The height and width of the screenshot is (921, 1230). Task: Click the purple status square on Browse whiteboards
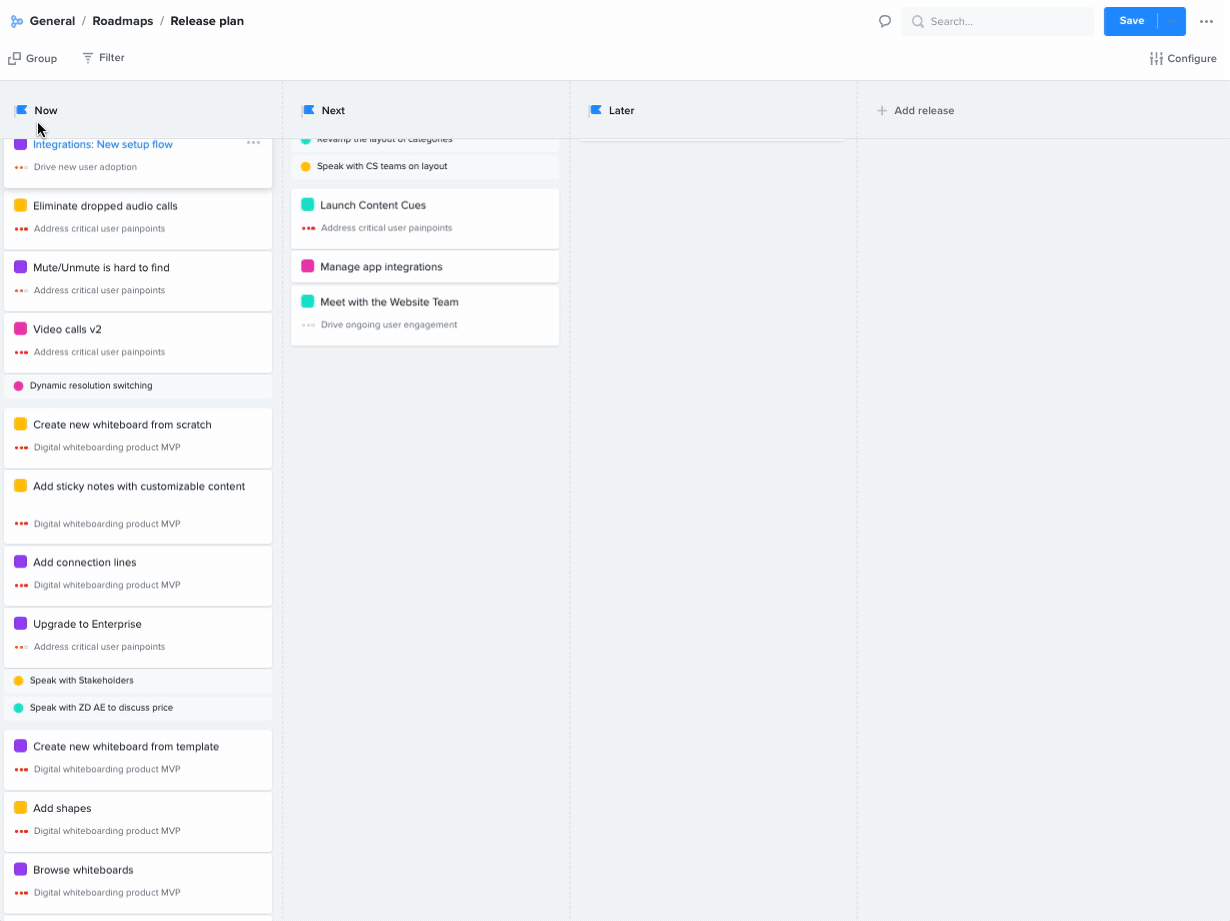click(20, 870)
